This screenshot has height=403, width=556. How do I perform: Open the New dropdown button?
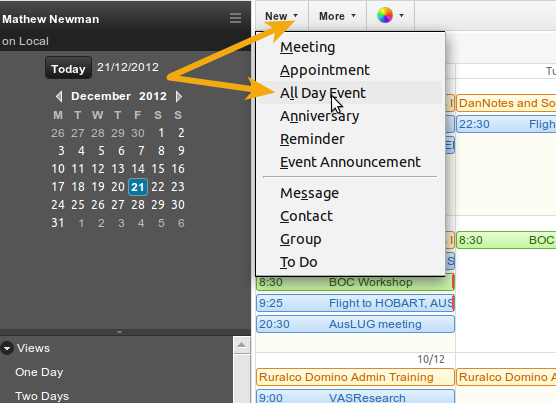pyautogui.click(x=282, y=16)
